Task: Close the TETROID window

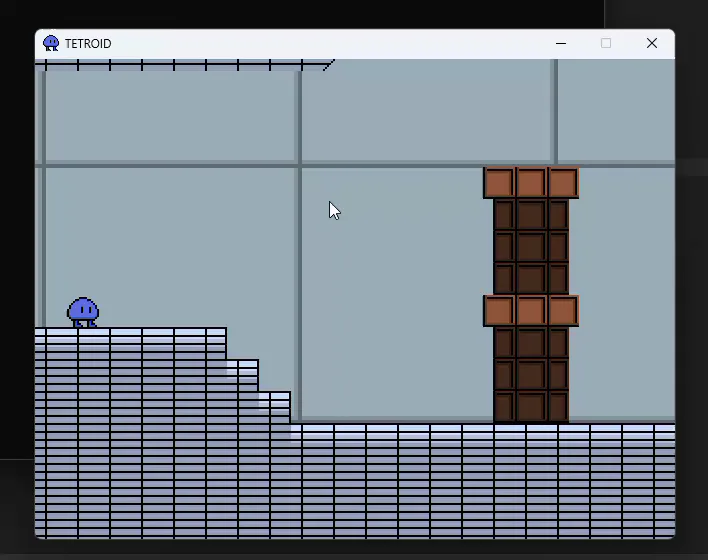Action: click(x=652, y=43)
